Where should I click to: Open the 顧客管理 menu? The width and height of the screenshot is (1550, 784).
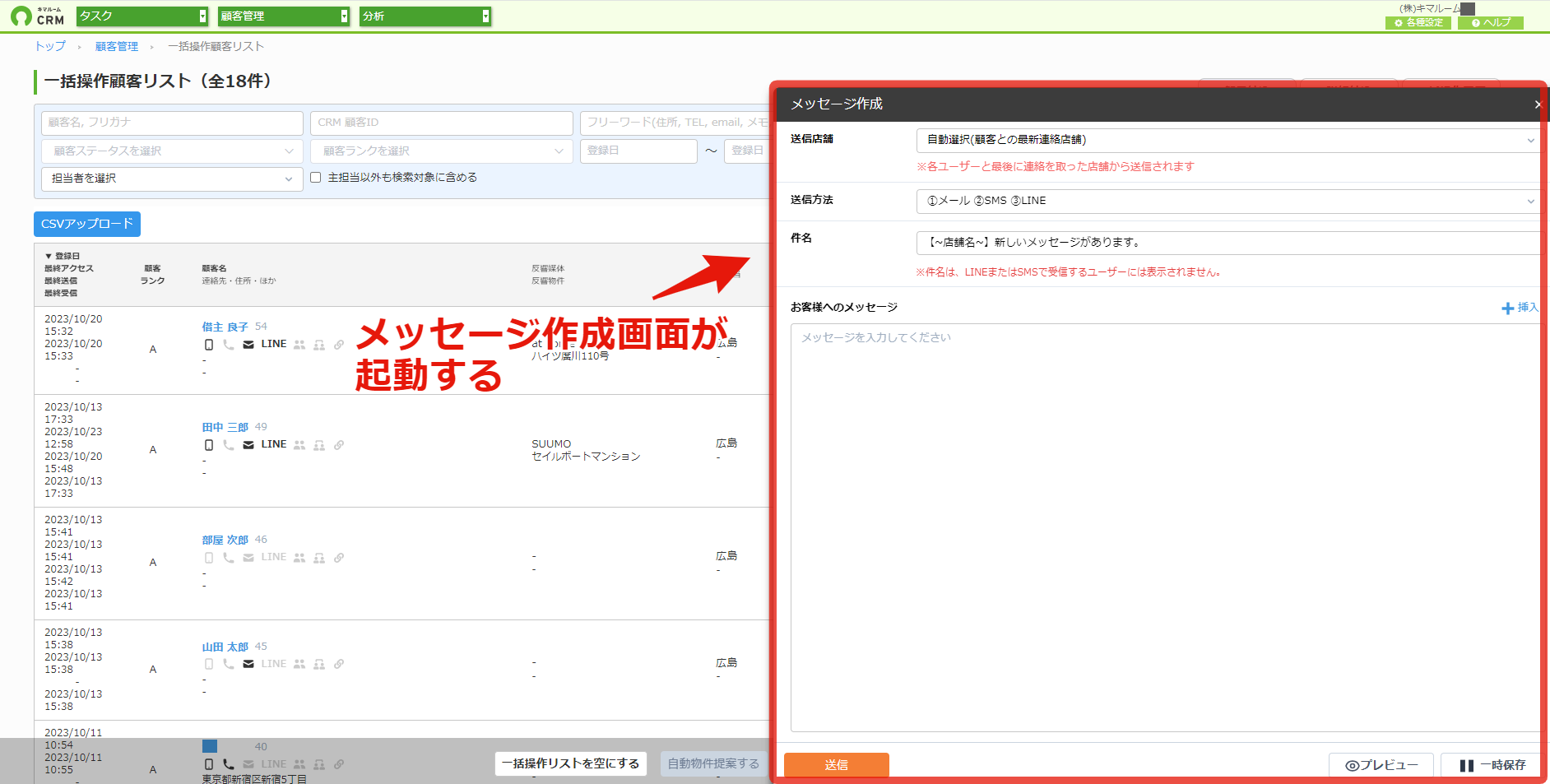tap(284, 16)
